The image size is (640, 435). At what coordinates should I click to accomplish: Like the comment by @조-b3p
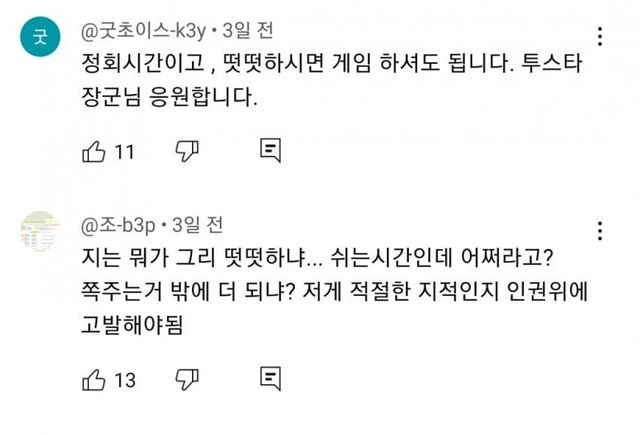pos(93,379)
